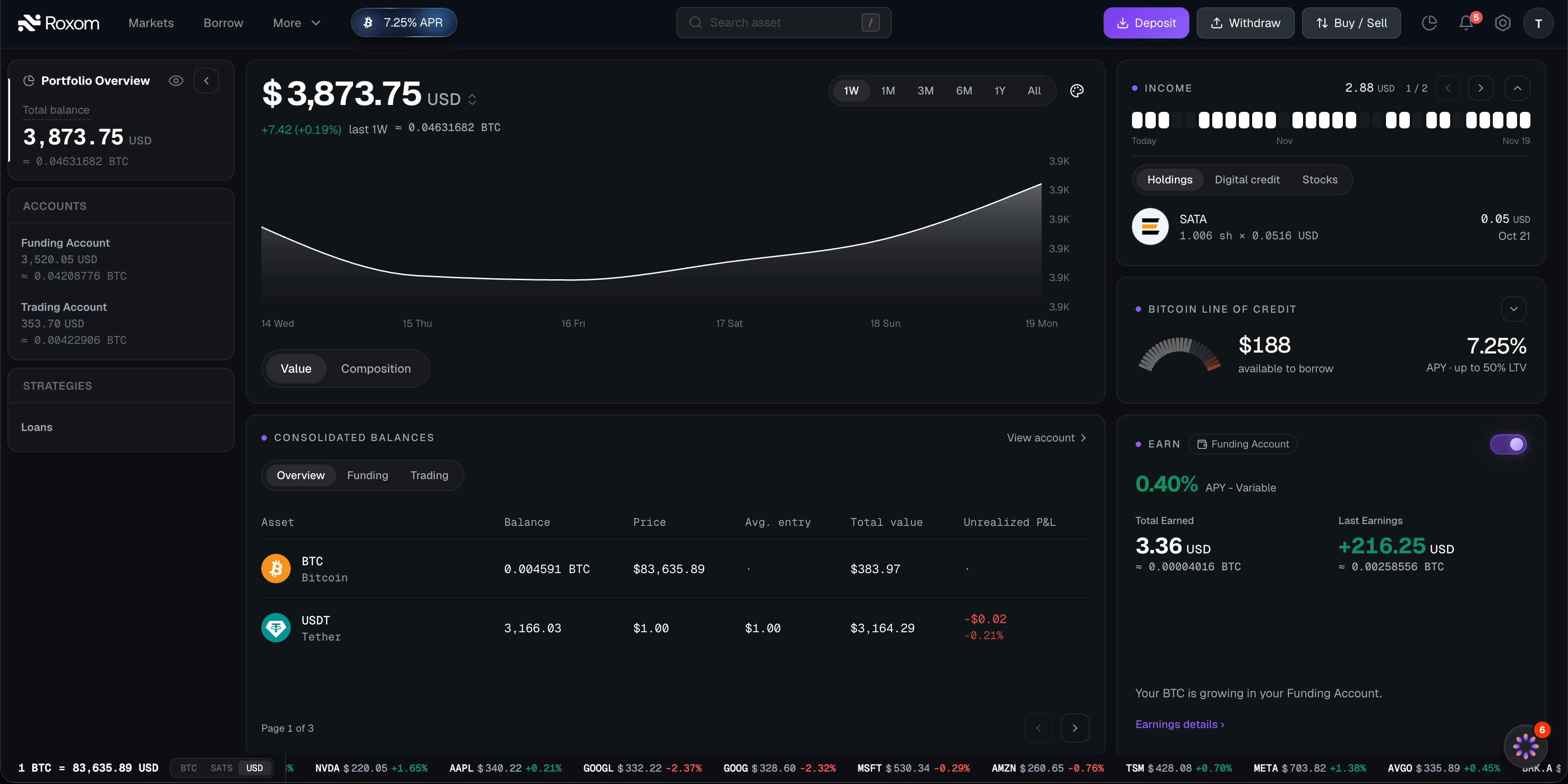The width and height of the screenshot is (1568, 784).
Task: Open View account link
Action: (x=1046, y=438)
